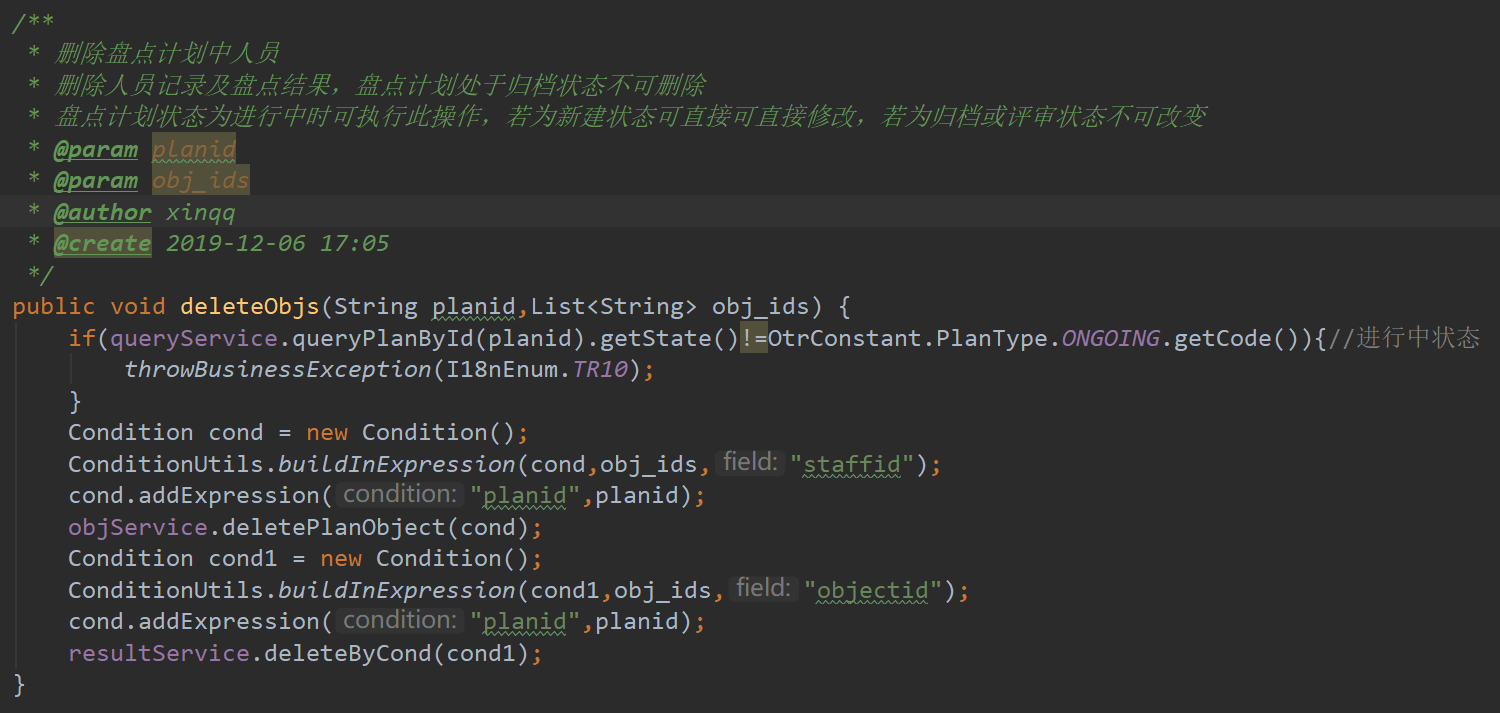
Task: Click queryPlanById method call
Action: pyautogui.click(x=383, y=338)
